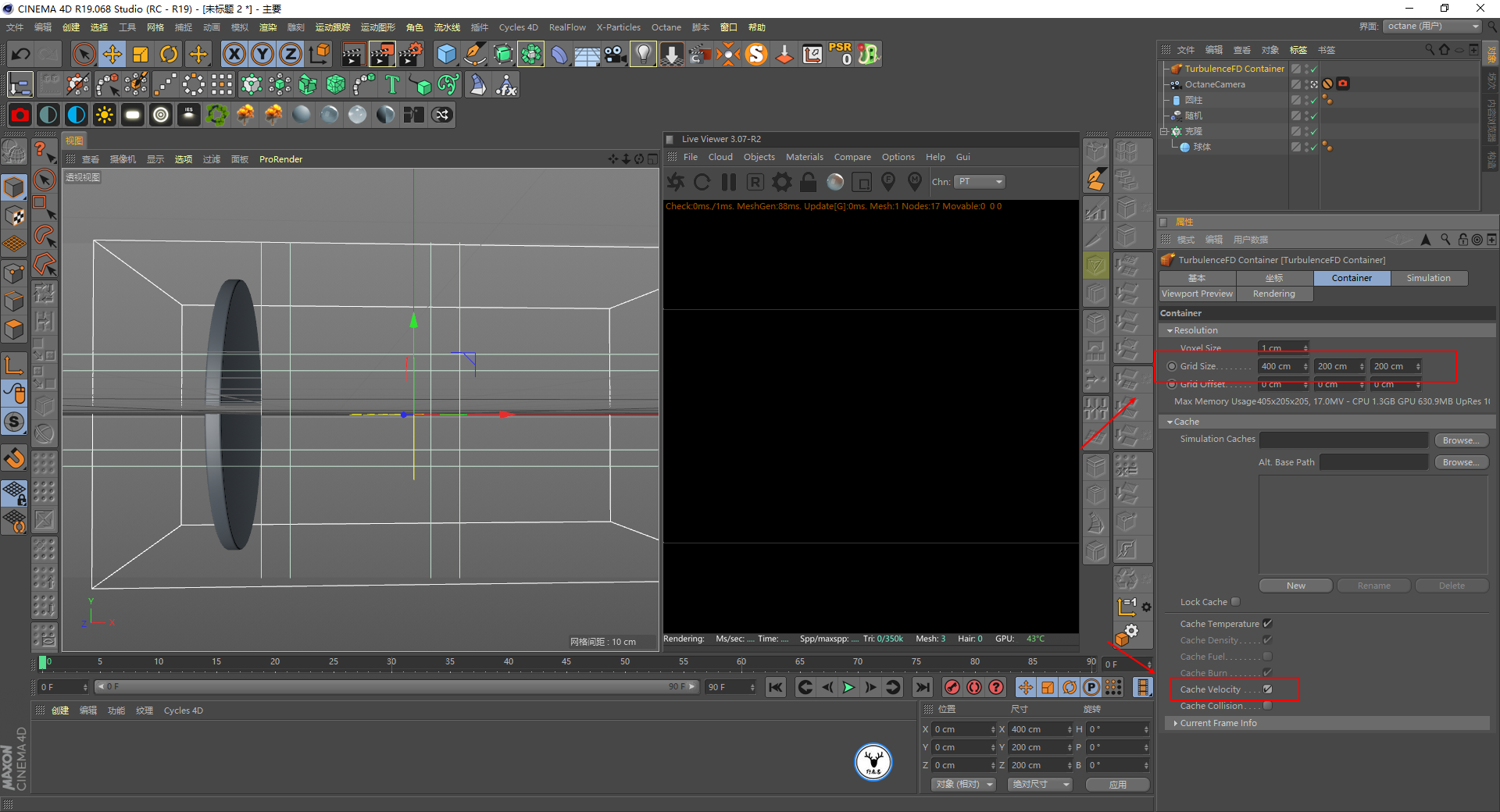This screenshot has height=812, width=1500.
Task: Toggle the Cache Temperature checkbox
Action: (1267, 624)
